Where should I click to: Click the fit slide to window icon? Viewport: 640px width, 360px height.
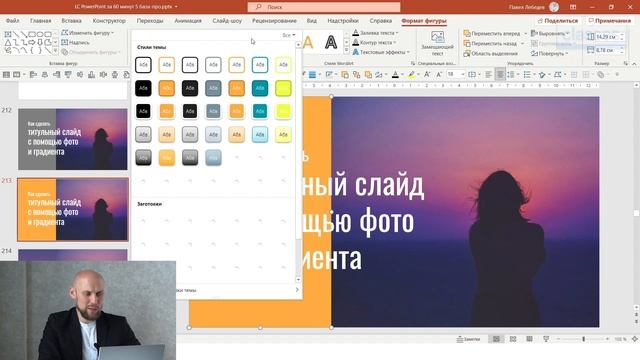coord(635,339)
